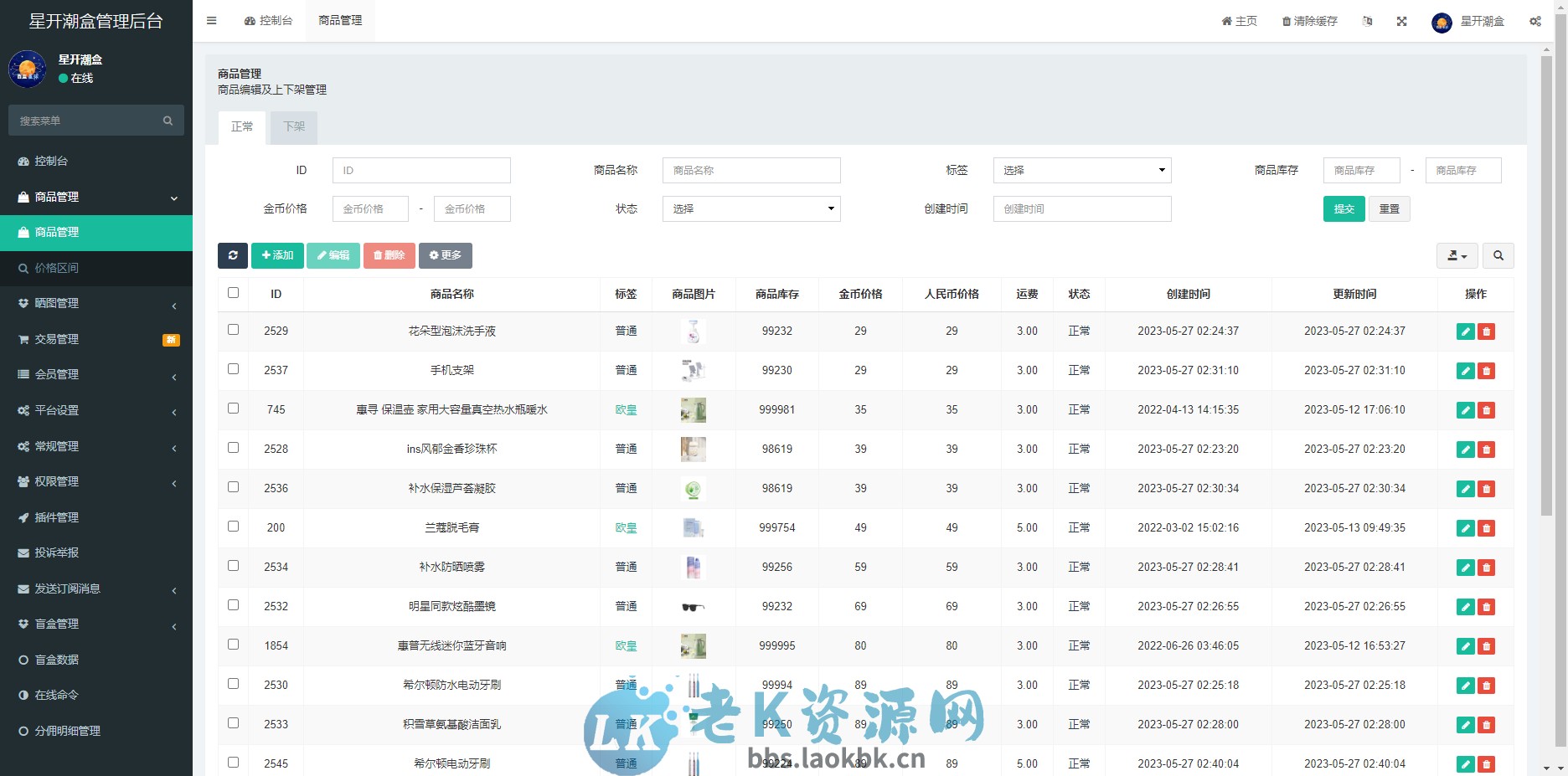Screen dimensions: 1568x776
Task: Click the refresh icon above the product table
Action: coord(233,255)
